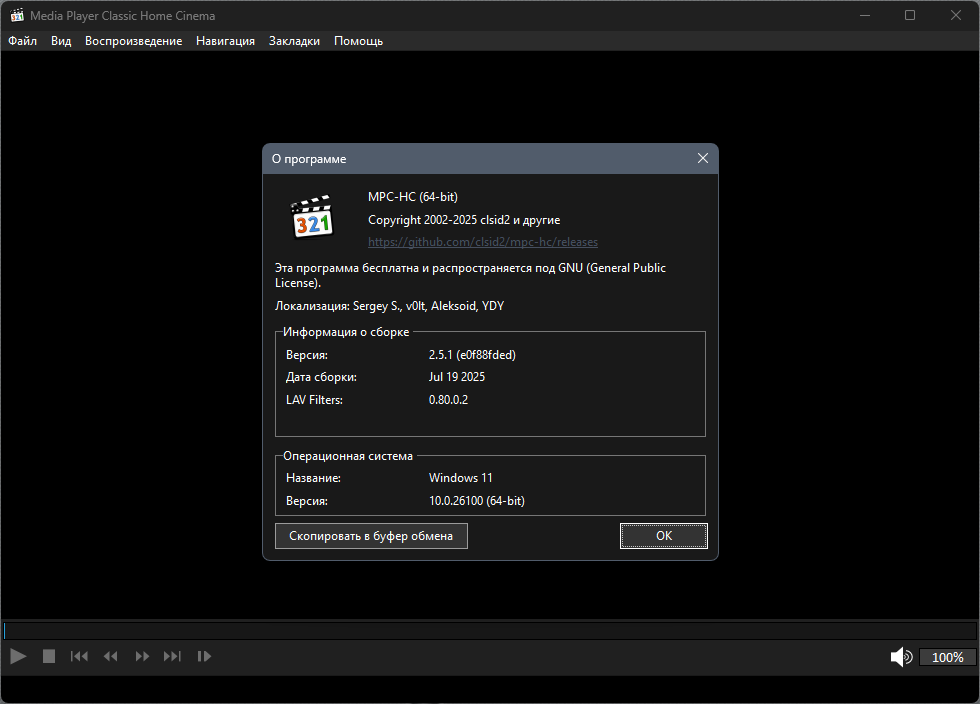The width and height of the screenshot is (980, 704).
Task: Click the MPC-HC 321 clapperboard logo
Action: pos(312,217)
